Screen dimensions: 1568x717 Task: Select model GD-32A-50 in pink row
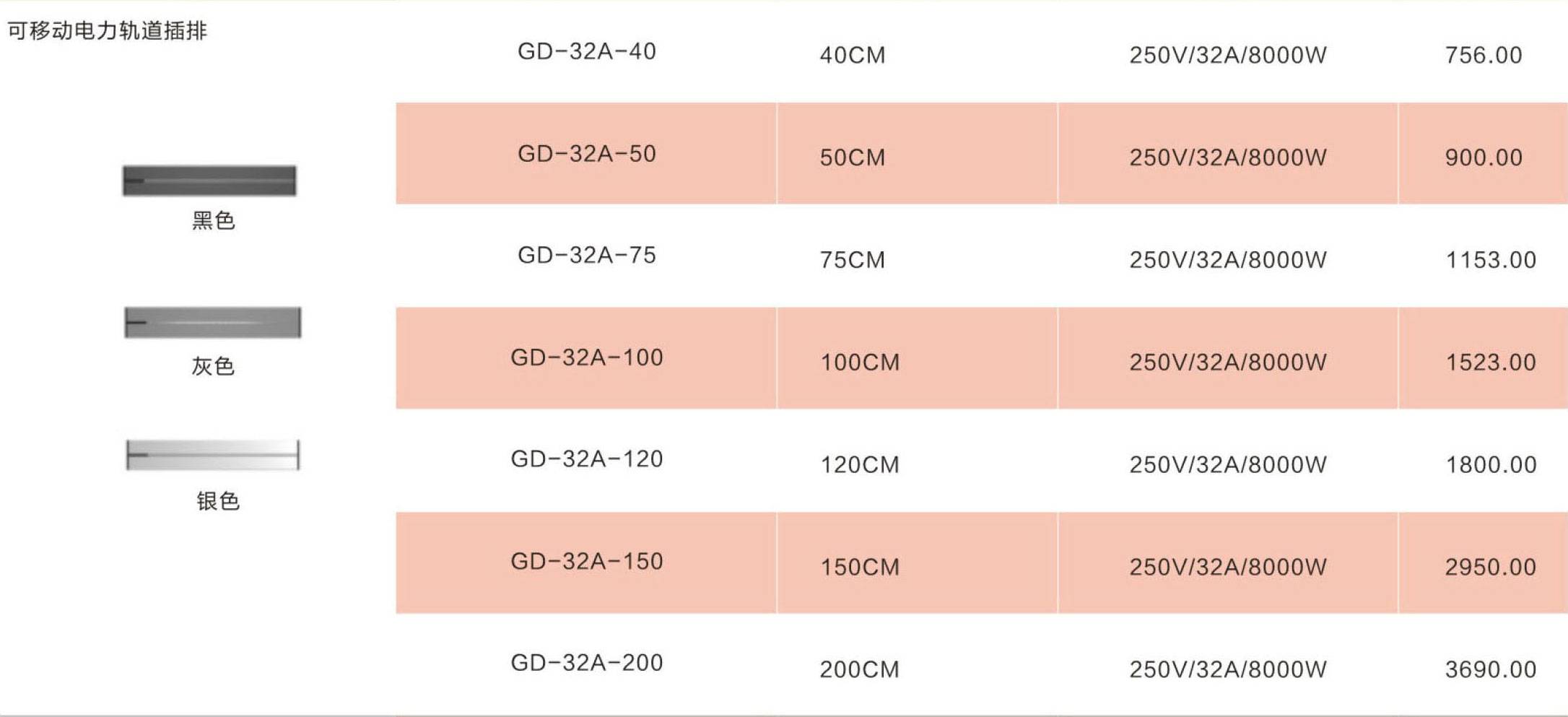coord(587,154)
